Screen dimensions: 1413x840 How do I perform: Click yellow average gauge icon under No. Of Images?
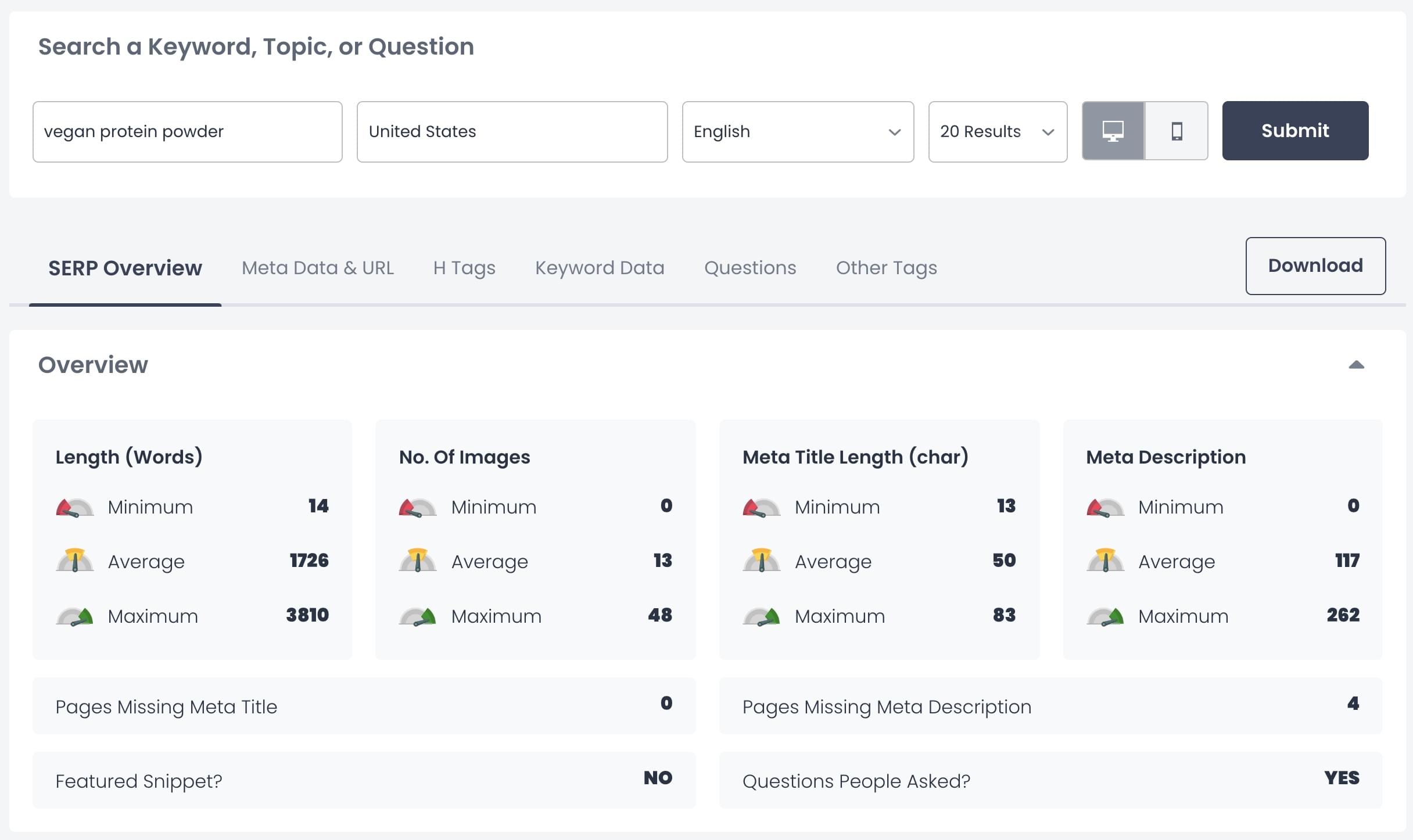click(x=417, y=561)
